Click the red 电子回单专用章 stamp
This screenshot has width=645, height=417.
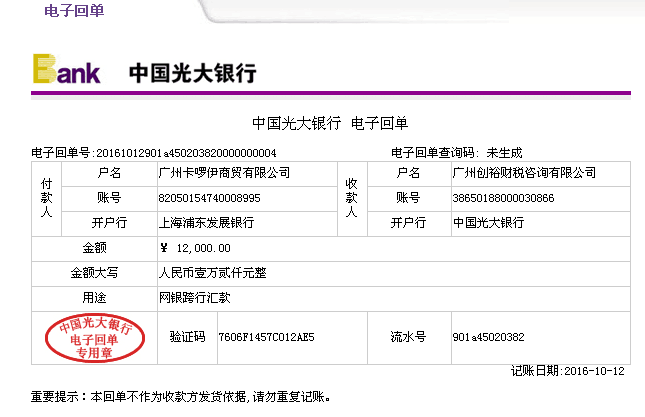tap(95, 338)
